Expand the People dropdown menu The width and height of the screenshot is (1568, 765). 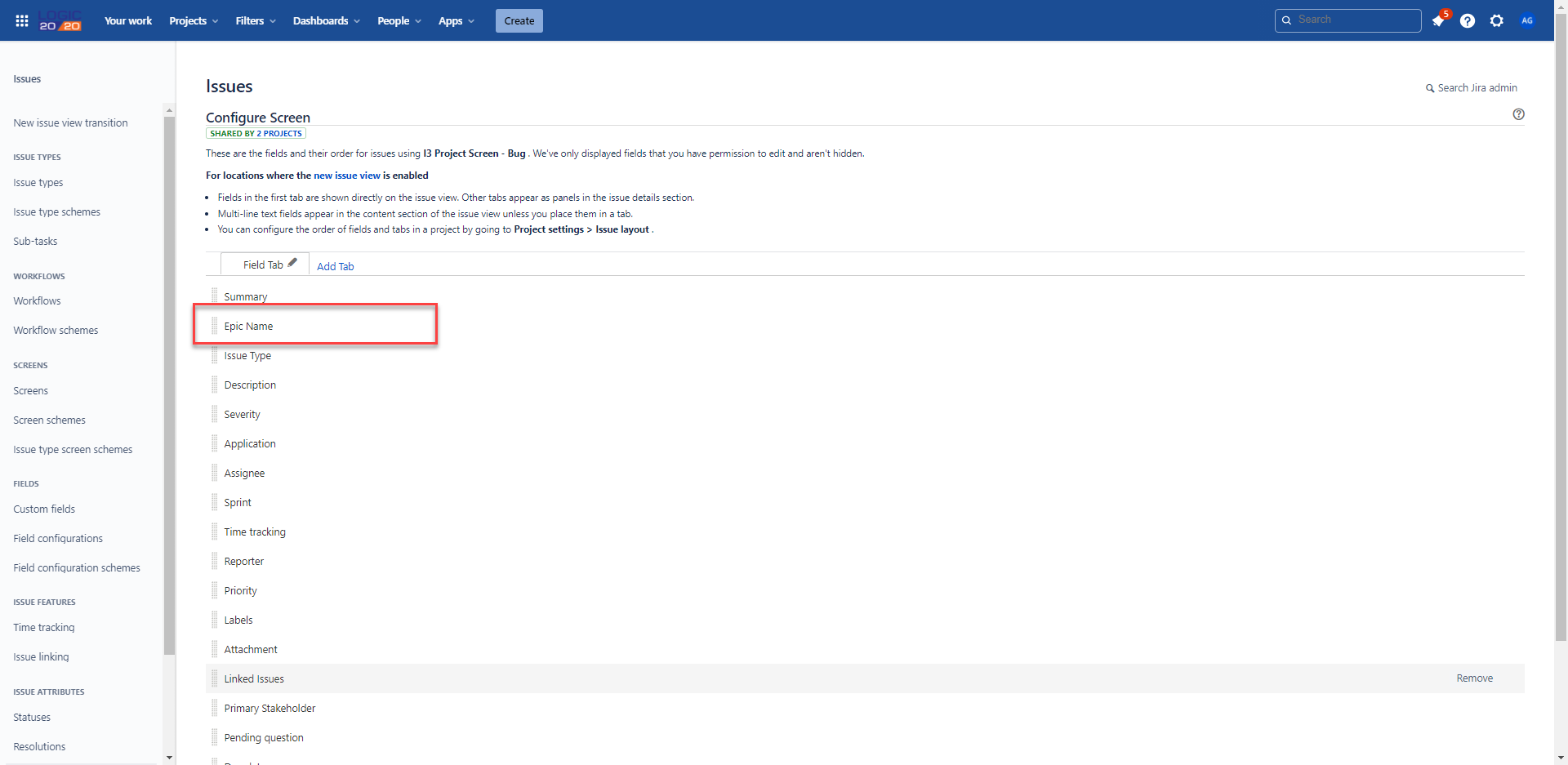pos(399,20)
